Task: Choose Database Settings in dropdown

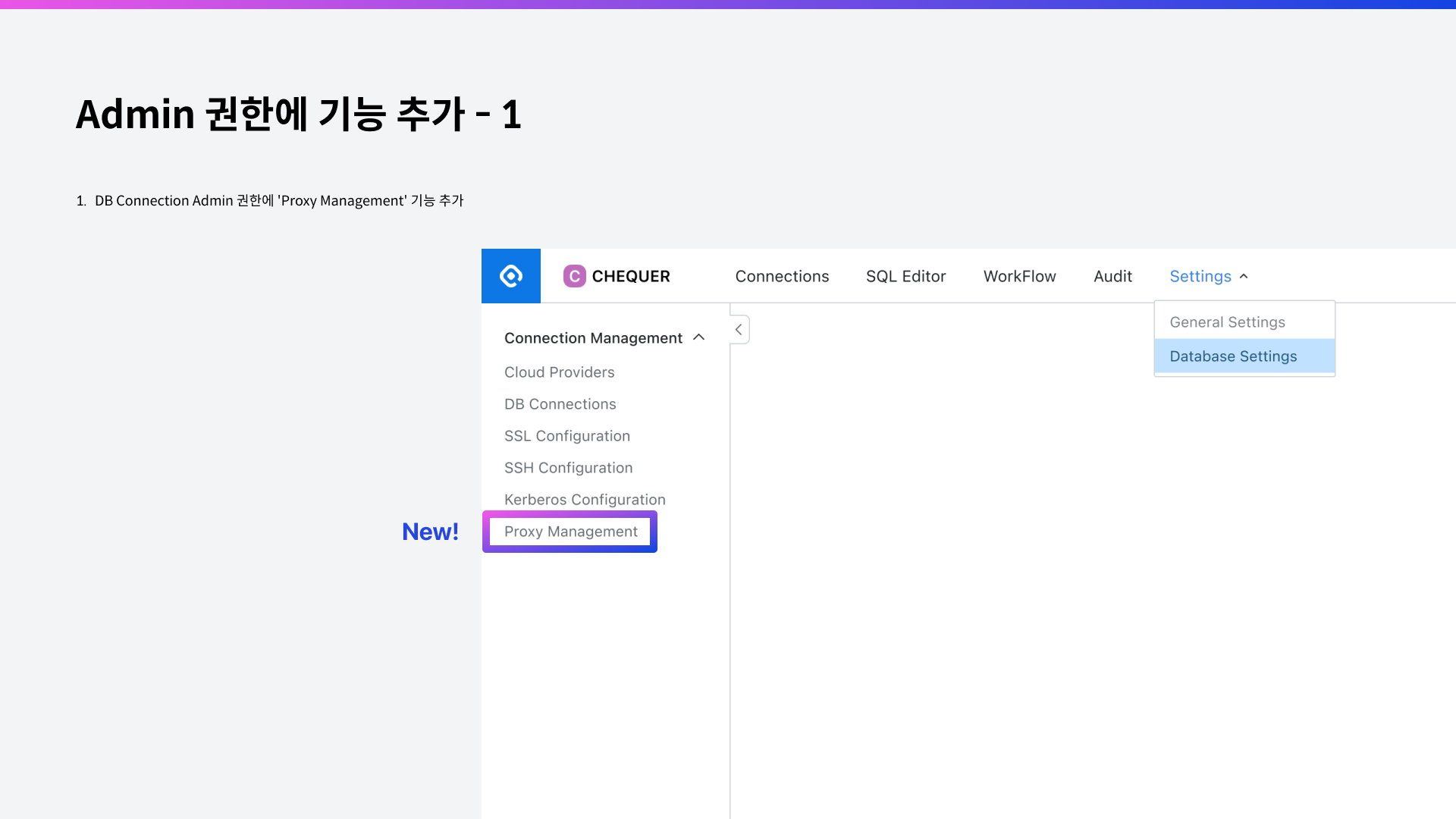Action: coord(1233,356)
